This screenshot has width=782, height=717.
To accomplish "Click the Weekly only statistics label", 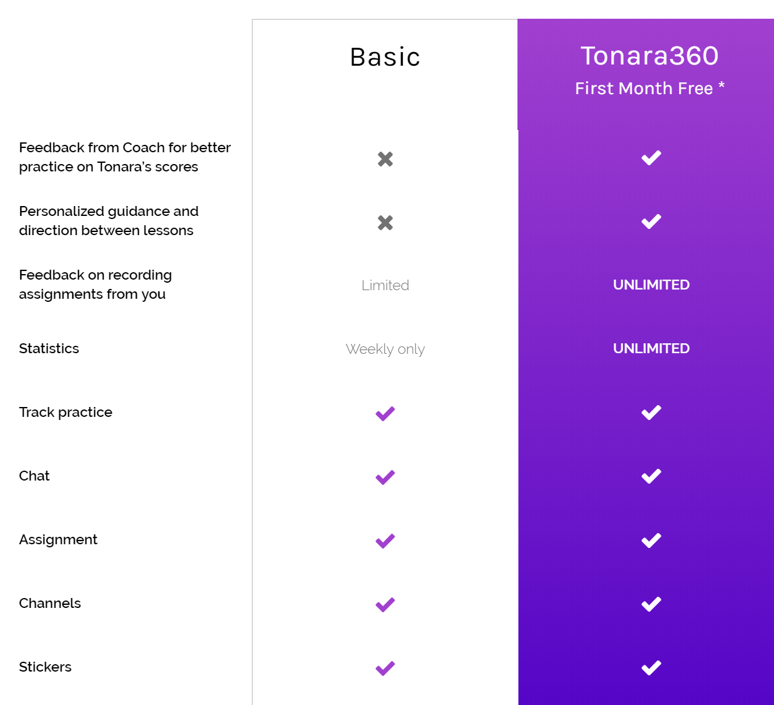I will tap(385, 349).
